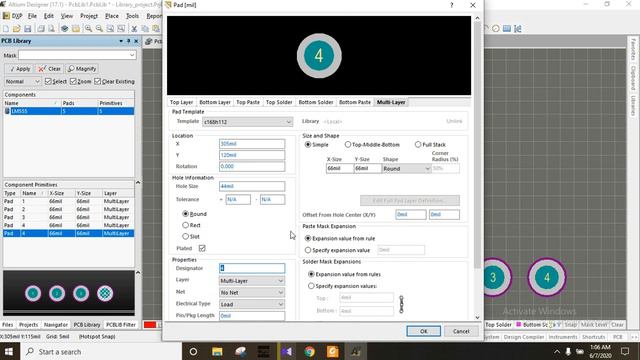
Task: Click the circle placement tool icon in toolbar
Action: (x=496, y=29)
